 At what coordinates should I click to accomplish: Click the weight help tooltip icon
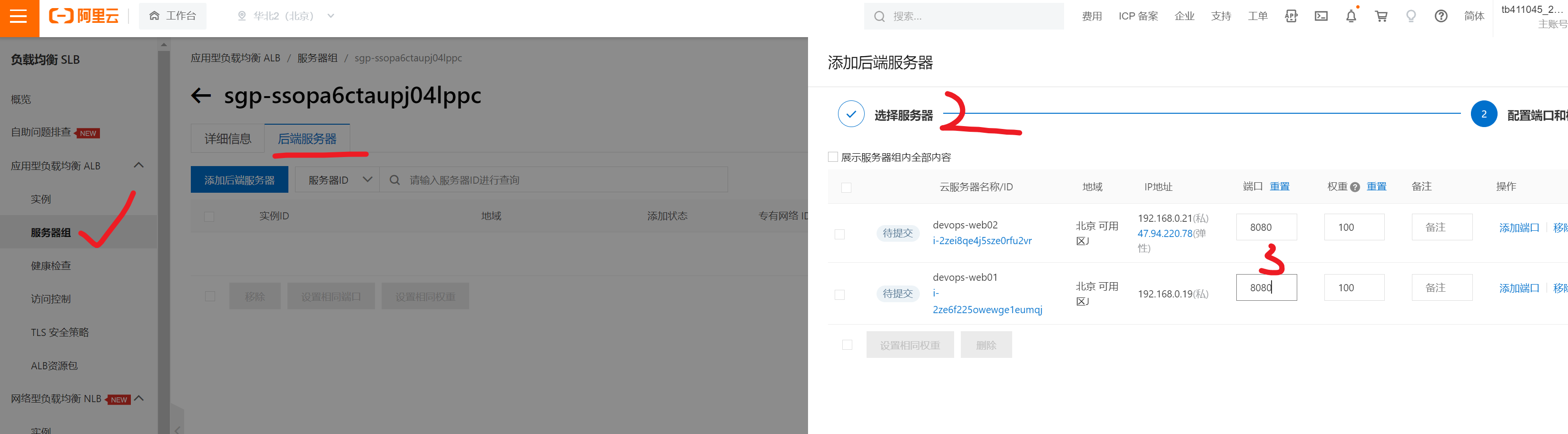pyautogui.click(x=1354, y=187)
